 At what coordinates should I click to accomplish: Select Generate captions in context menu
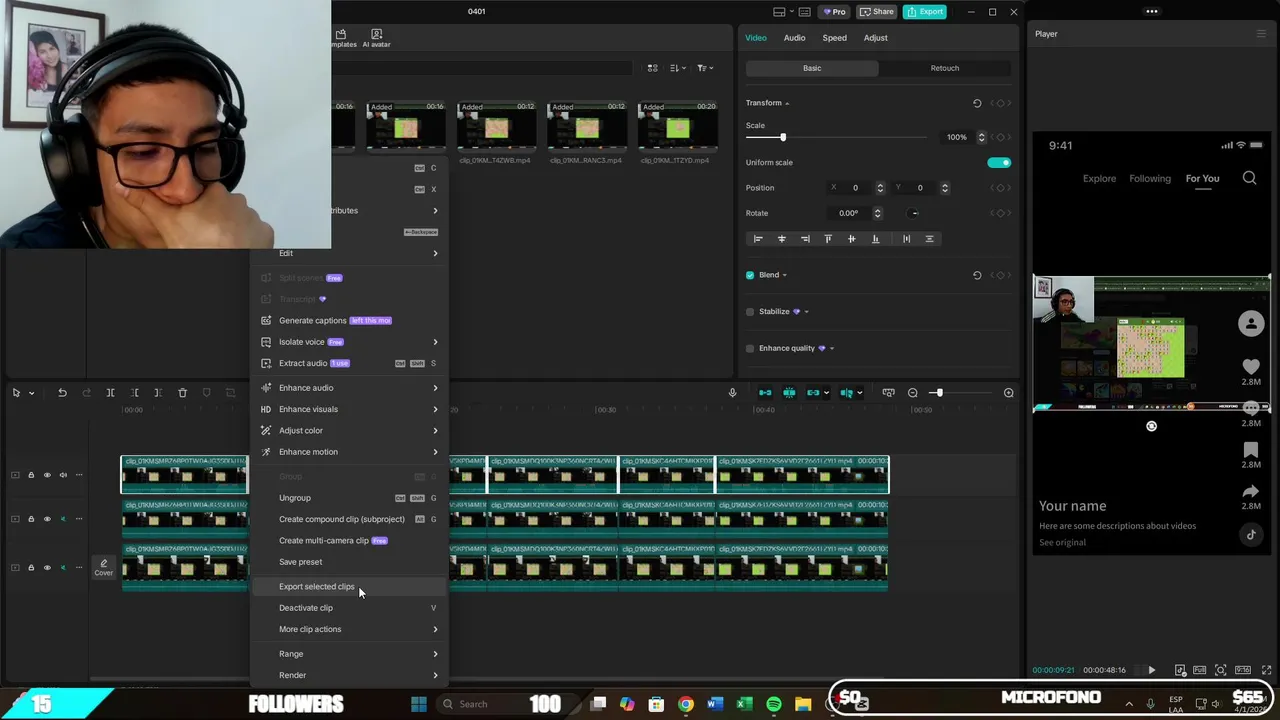pos(347,321)
